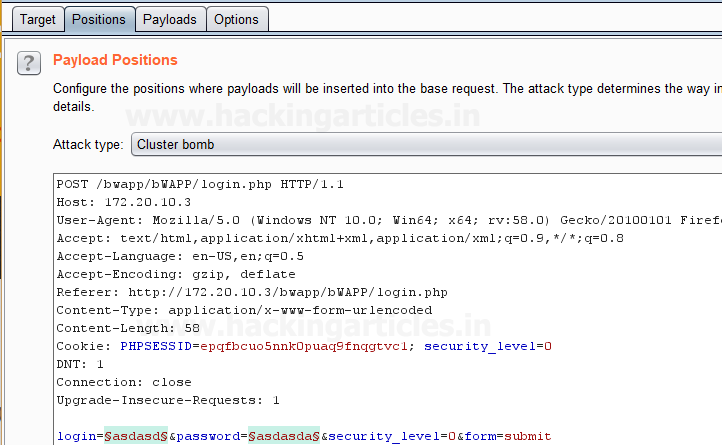The height and width of the screenshot is (445, 722).
Task: Open the Payloads tab
Action: pyautogui.click(x=170, y=19)
